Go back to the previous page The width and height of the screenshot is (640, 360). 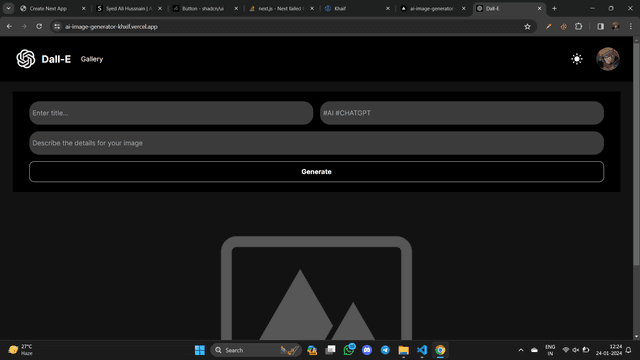coord(9,27)
